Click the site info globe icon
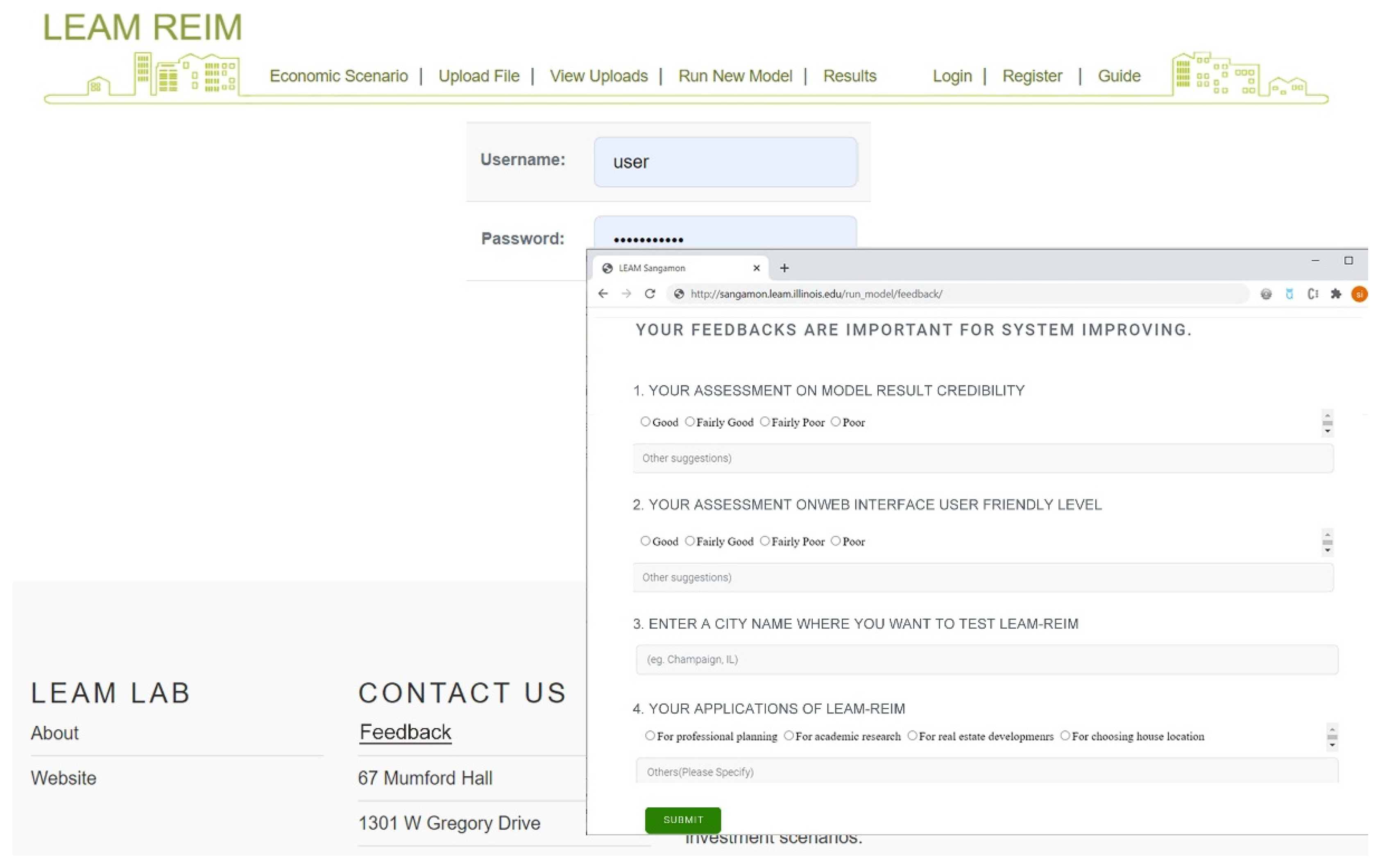The image size is (1387, 868). 679,294
